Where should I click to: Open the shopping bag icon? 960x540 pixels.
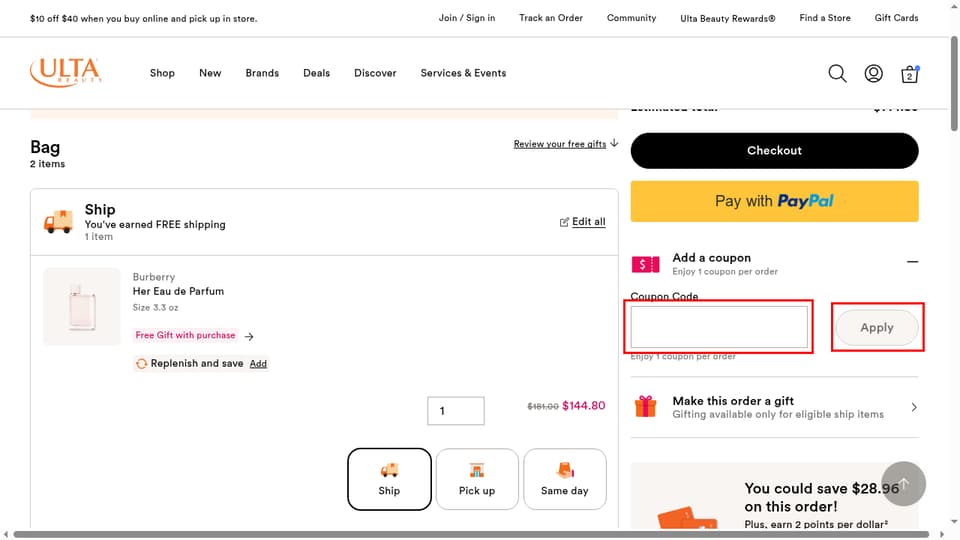pos(909,74)
